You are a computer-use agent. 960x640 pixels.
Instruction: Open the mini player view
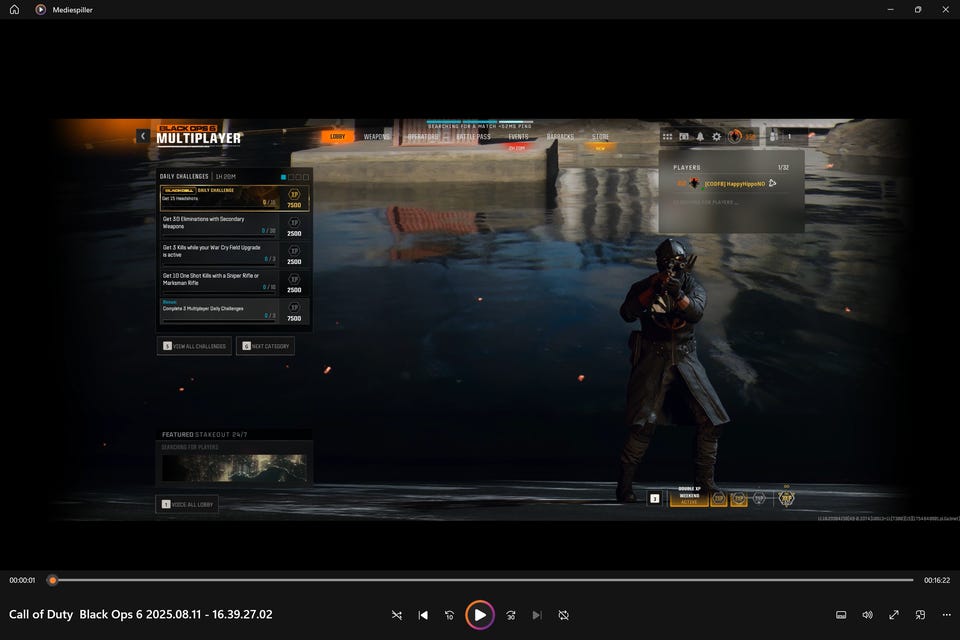(920, 615)
